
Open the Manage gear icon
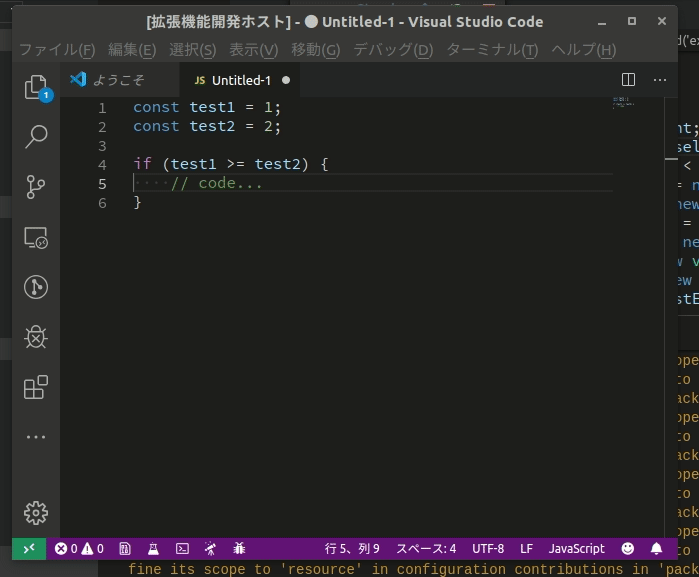tap(36, 513)
